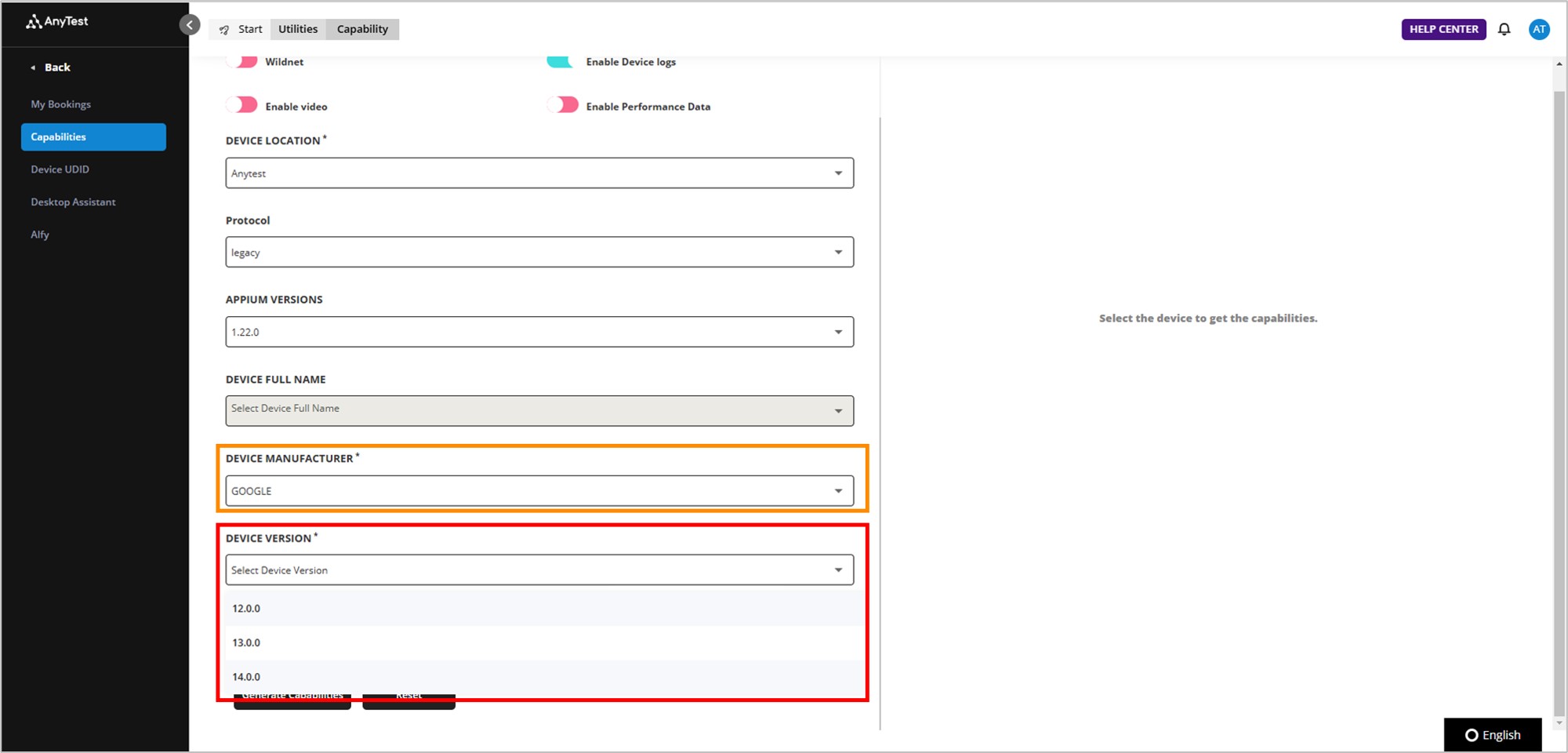Go back using the Back arrow

click(x=51, y=67)
